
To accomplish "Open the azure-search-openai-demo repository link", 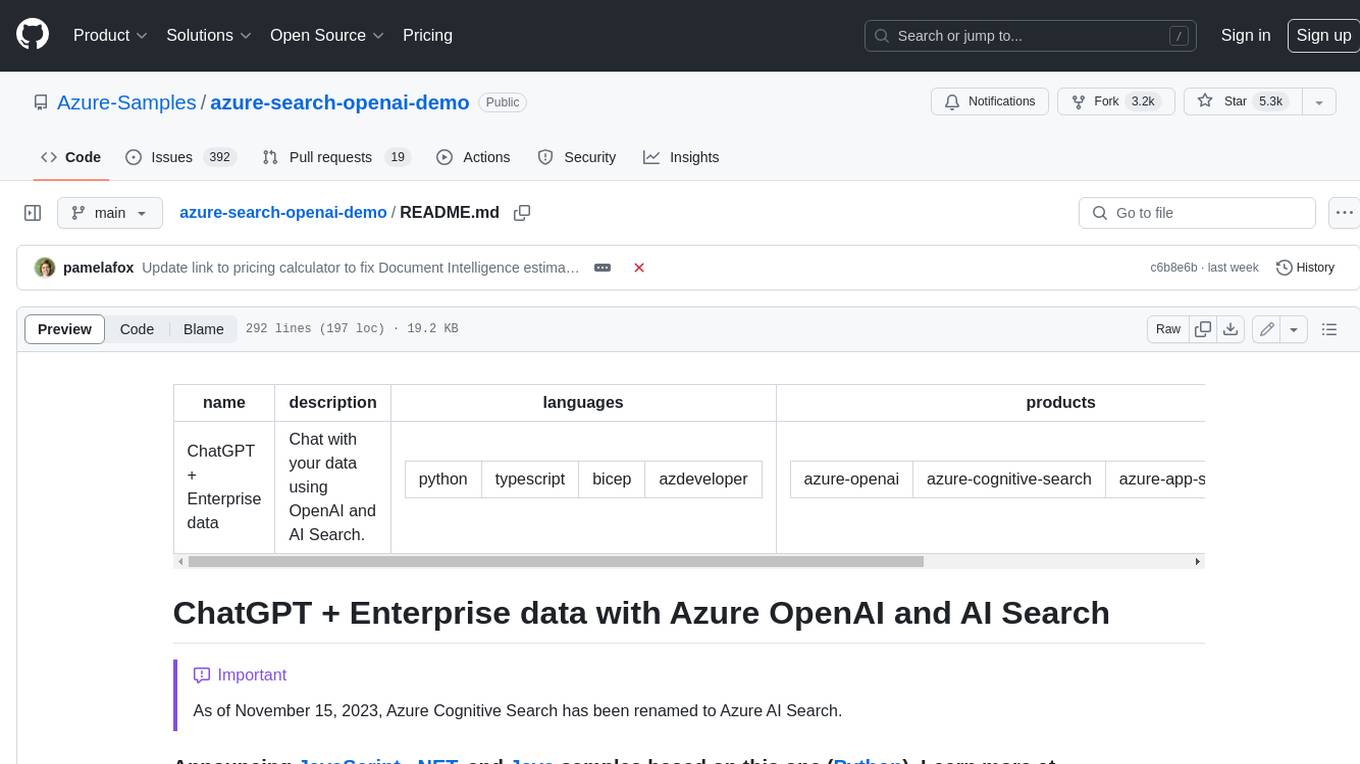I will tap(339, 102).
